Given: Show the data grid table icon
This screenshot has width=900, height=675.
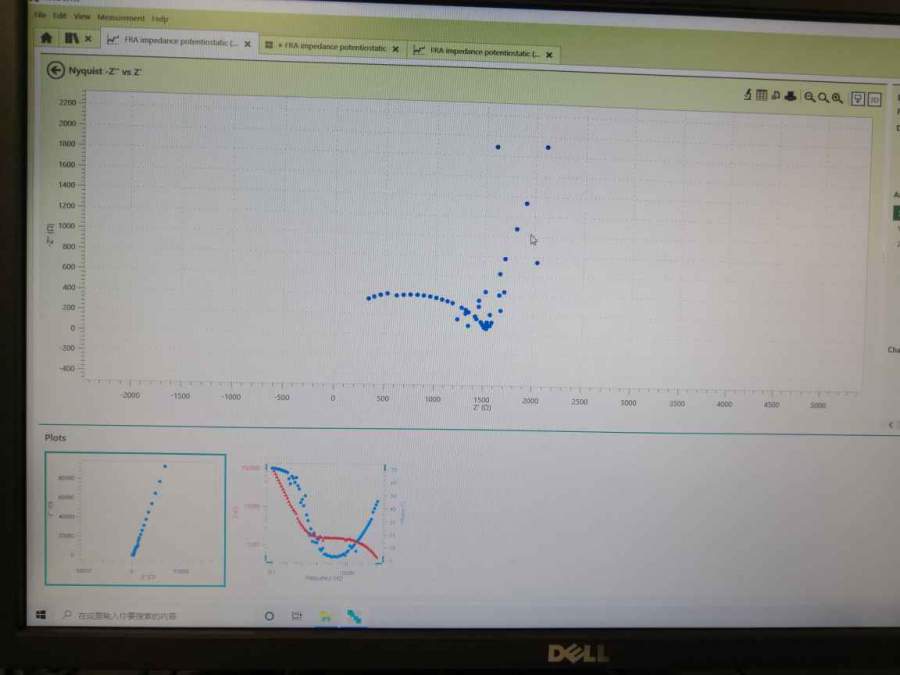Looking at the screenshot, I should coord(762,95).
